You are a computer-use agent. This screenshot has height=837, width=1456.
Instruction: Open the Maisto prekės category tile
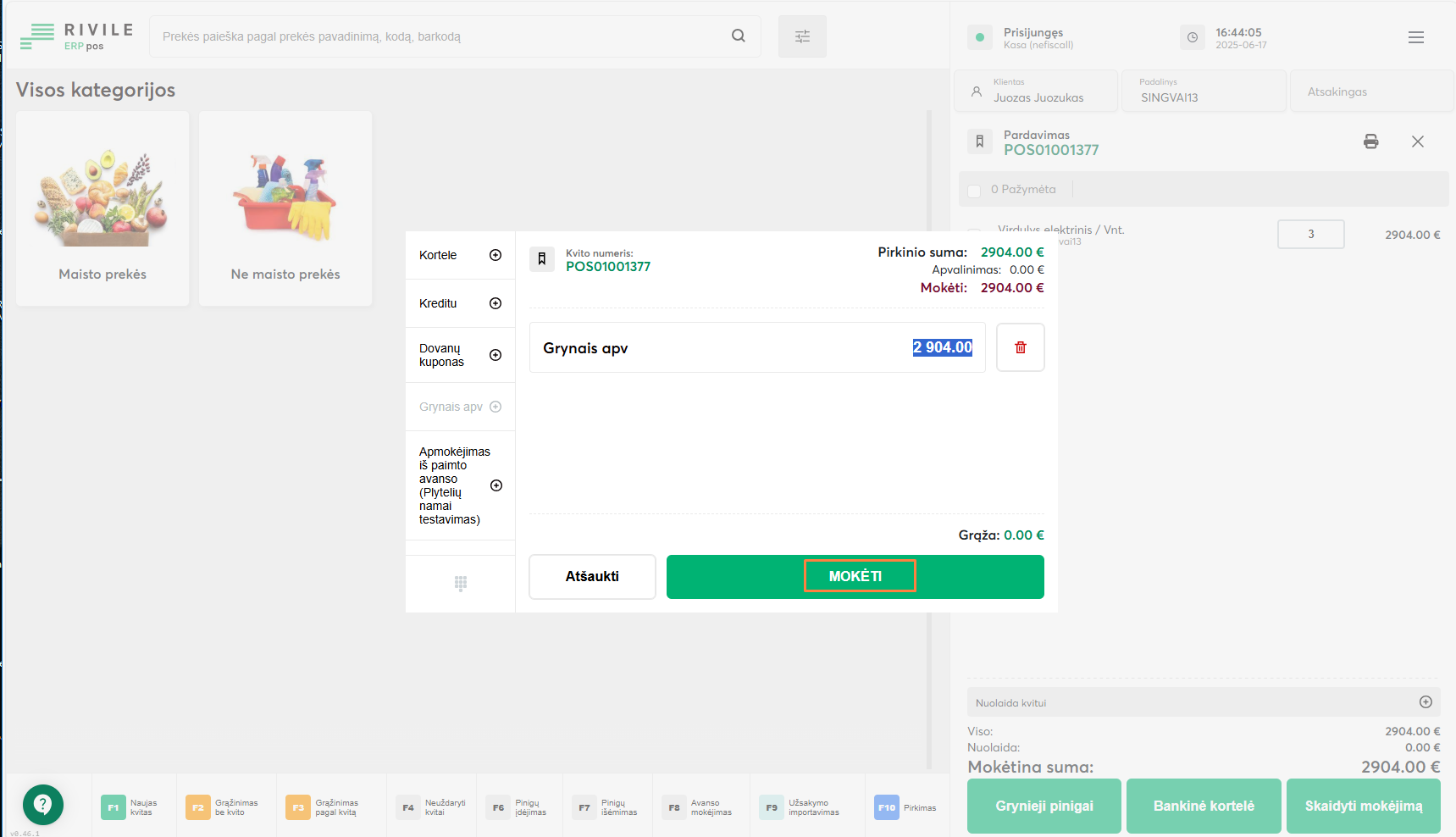coord(102,208)
